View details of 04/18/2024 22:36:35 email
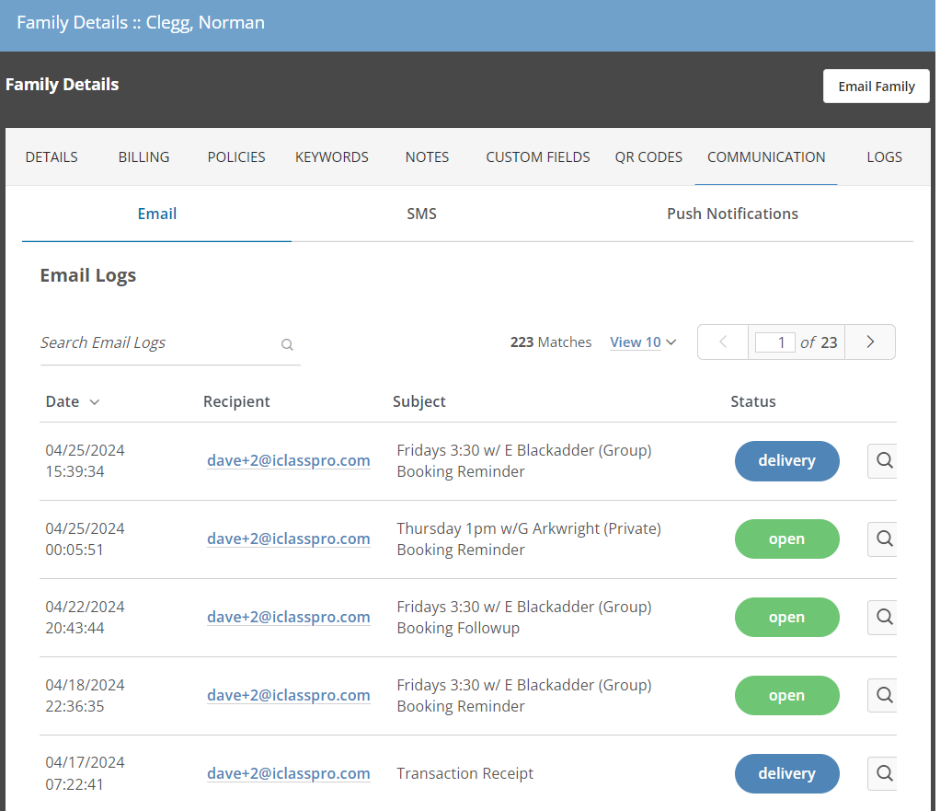The image size is (936, 811). pos(883,695)
